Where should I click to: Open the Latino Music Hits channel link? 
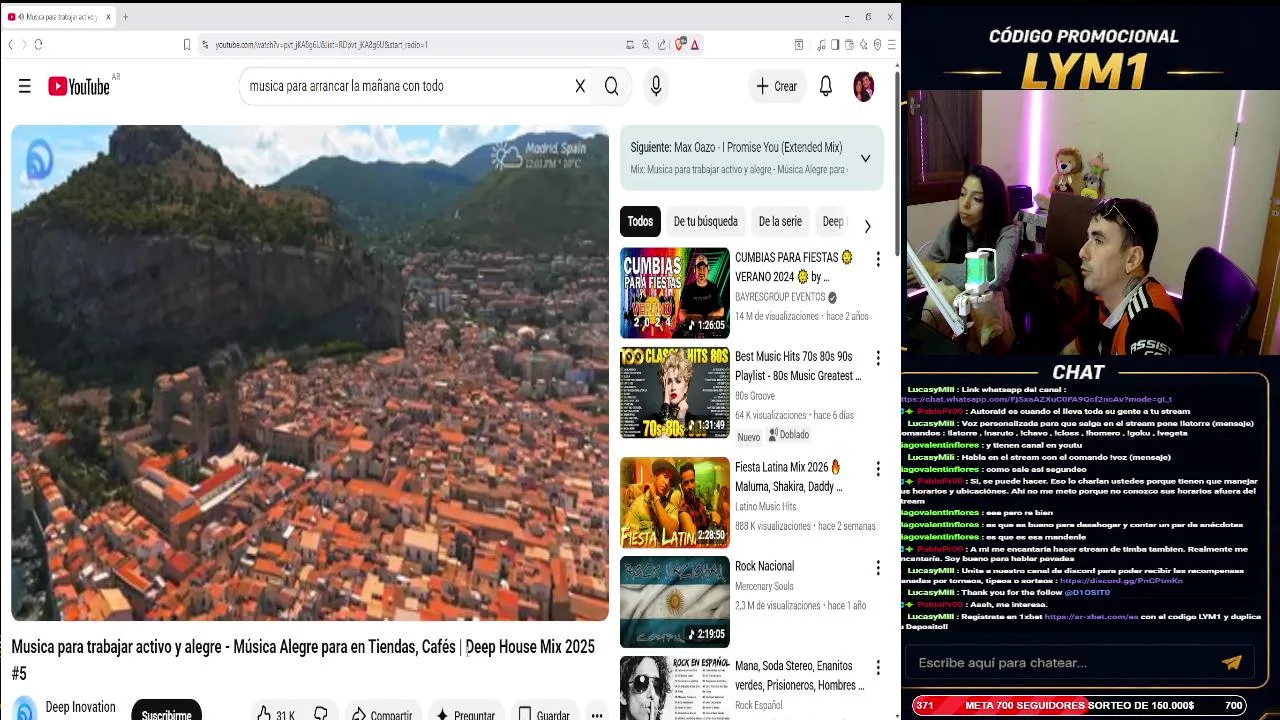click(x=766, y=507)
